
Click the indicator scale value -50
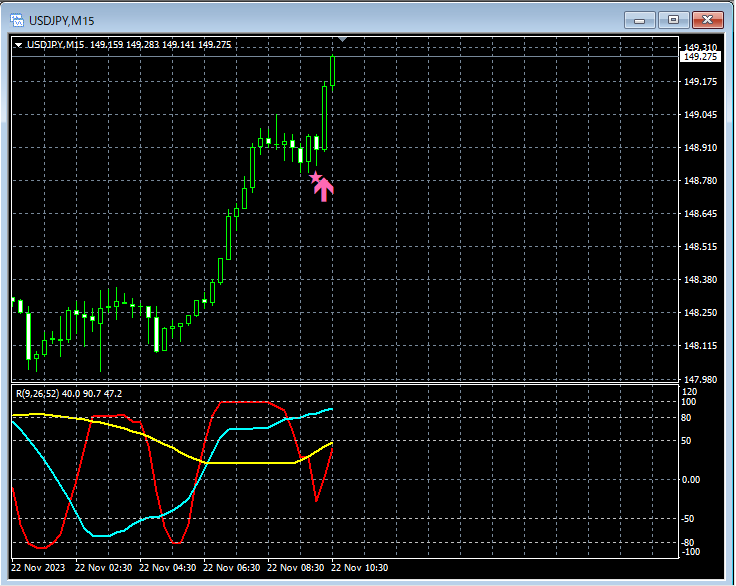688,518
